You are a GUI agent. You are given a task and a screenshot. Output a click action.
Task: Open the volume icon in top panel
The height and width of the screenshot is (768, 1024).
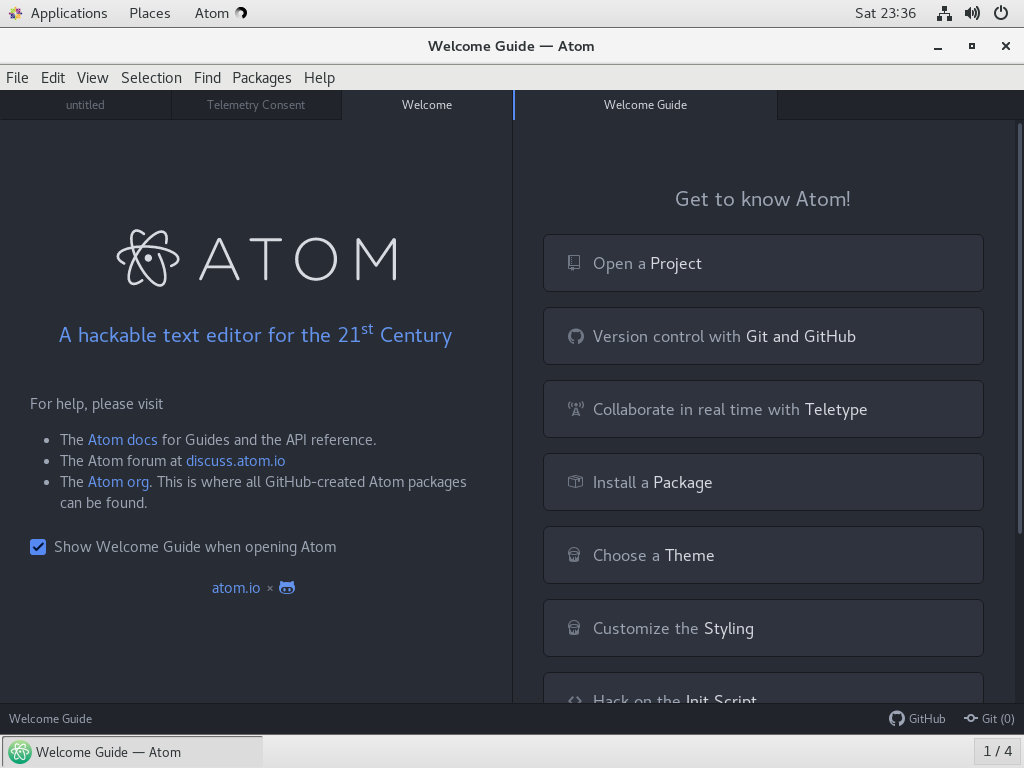(972, 13)
